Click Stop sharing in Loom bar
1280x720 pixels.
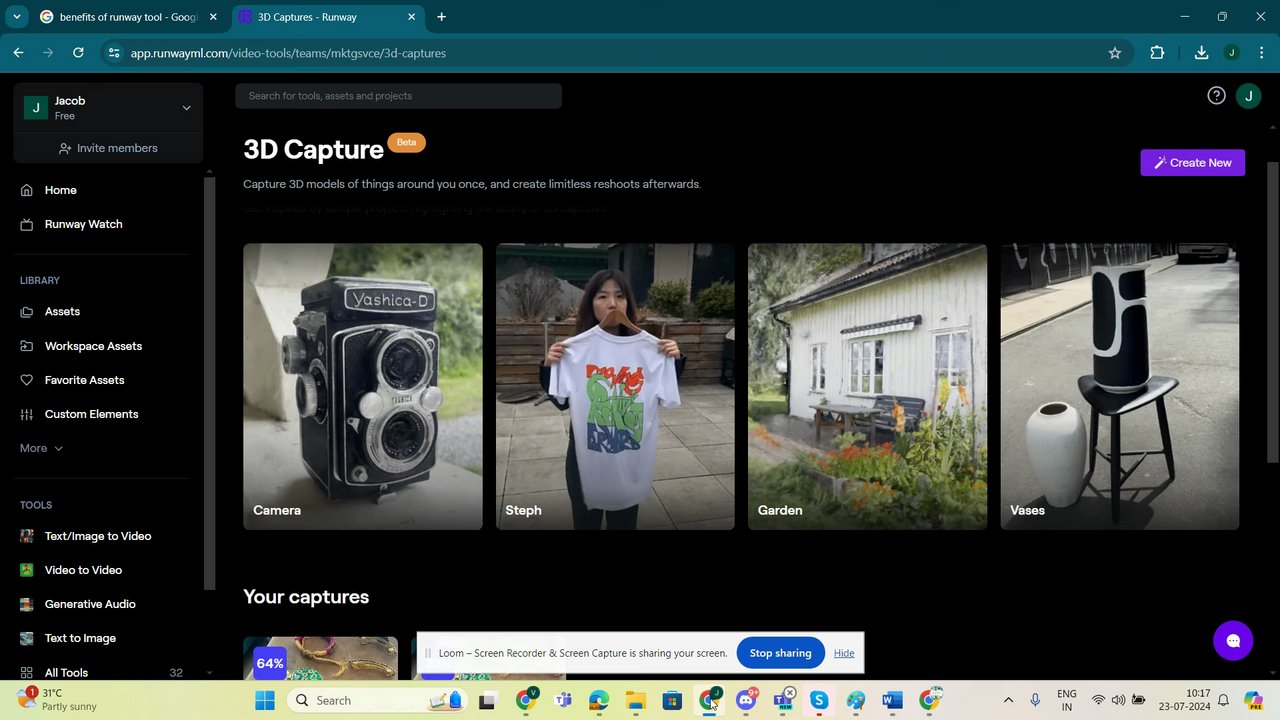point(780,653)
